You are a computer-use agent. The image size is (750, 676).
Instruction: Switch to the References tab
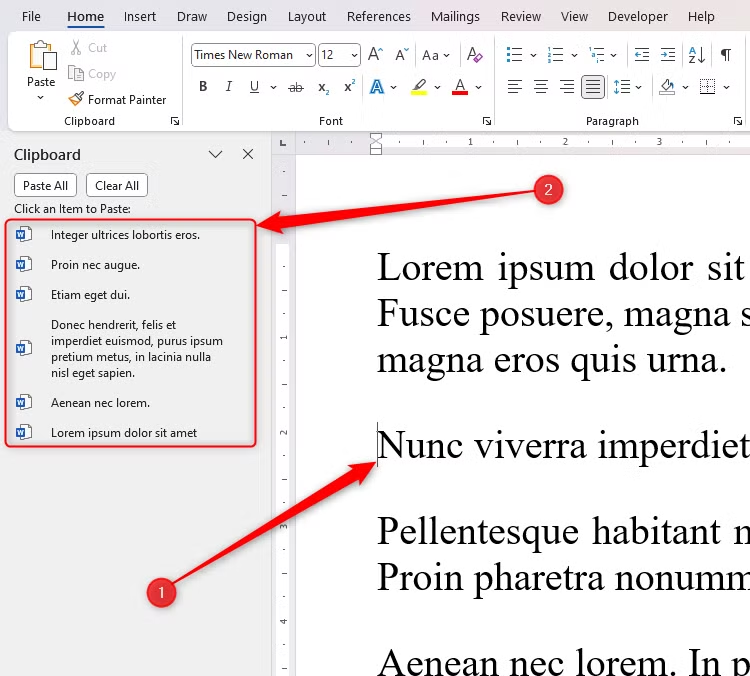[378, 16]
